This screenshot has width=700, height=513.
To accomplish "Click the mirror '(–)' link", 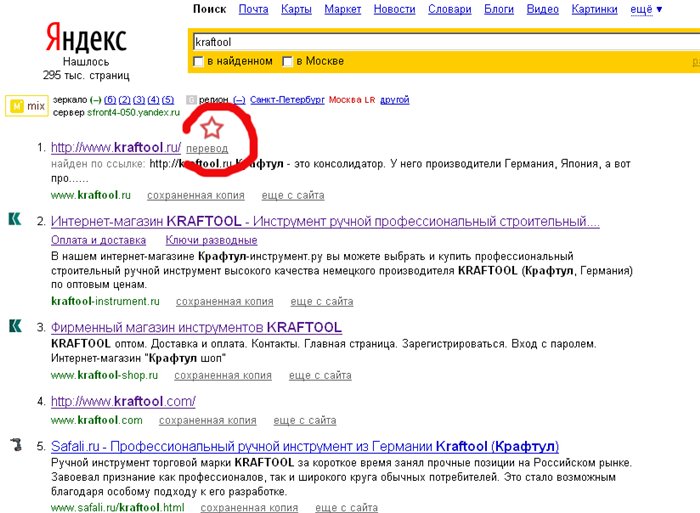I will pyautogui.click(x=96, y=100).
